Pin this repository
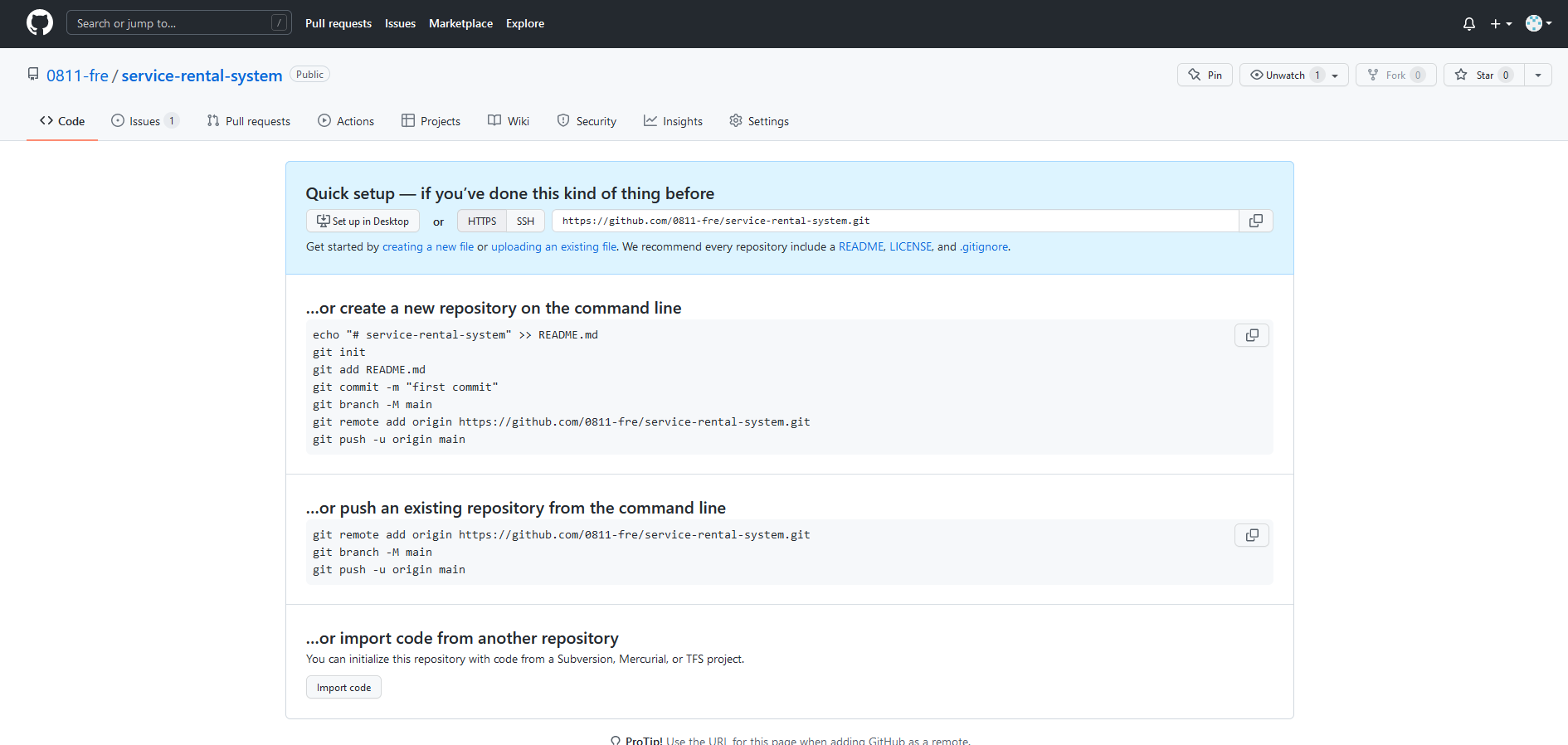Viewport: 1568px width, 745px height. click(1205, 75)
